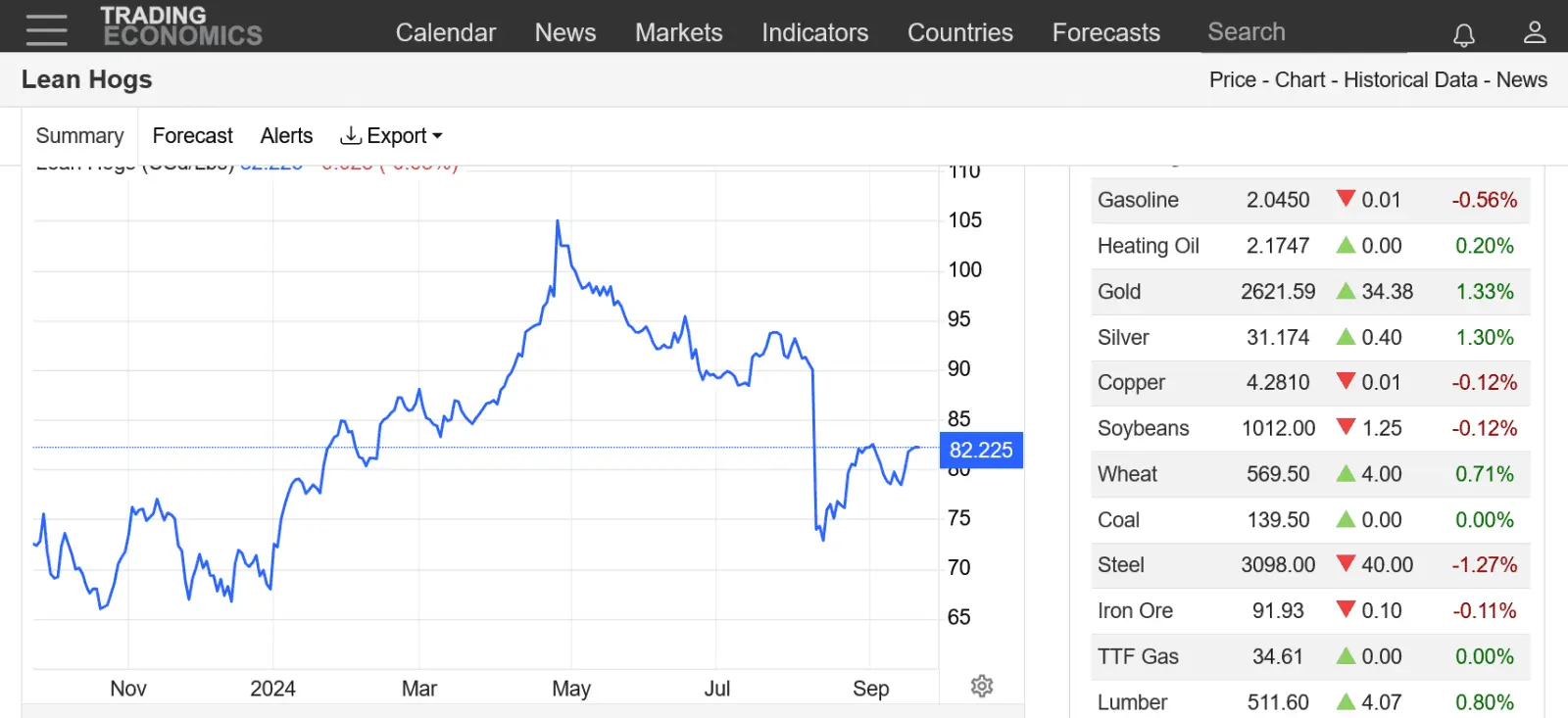Click inside the Search field
Screen dimensions: 1568x718
1303,32
